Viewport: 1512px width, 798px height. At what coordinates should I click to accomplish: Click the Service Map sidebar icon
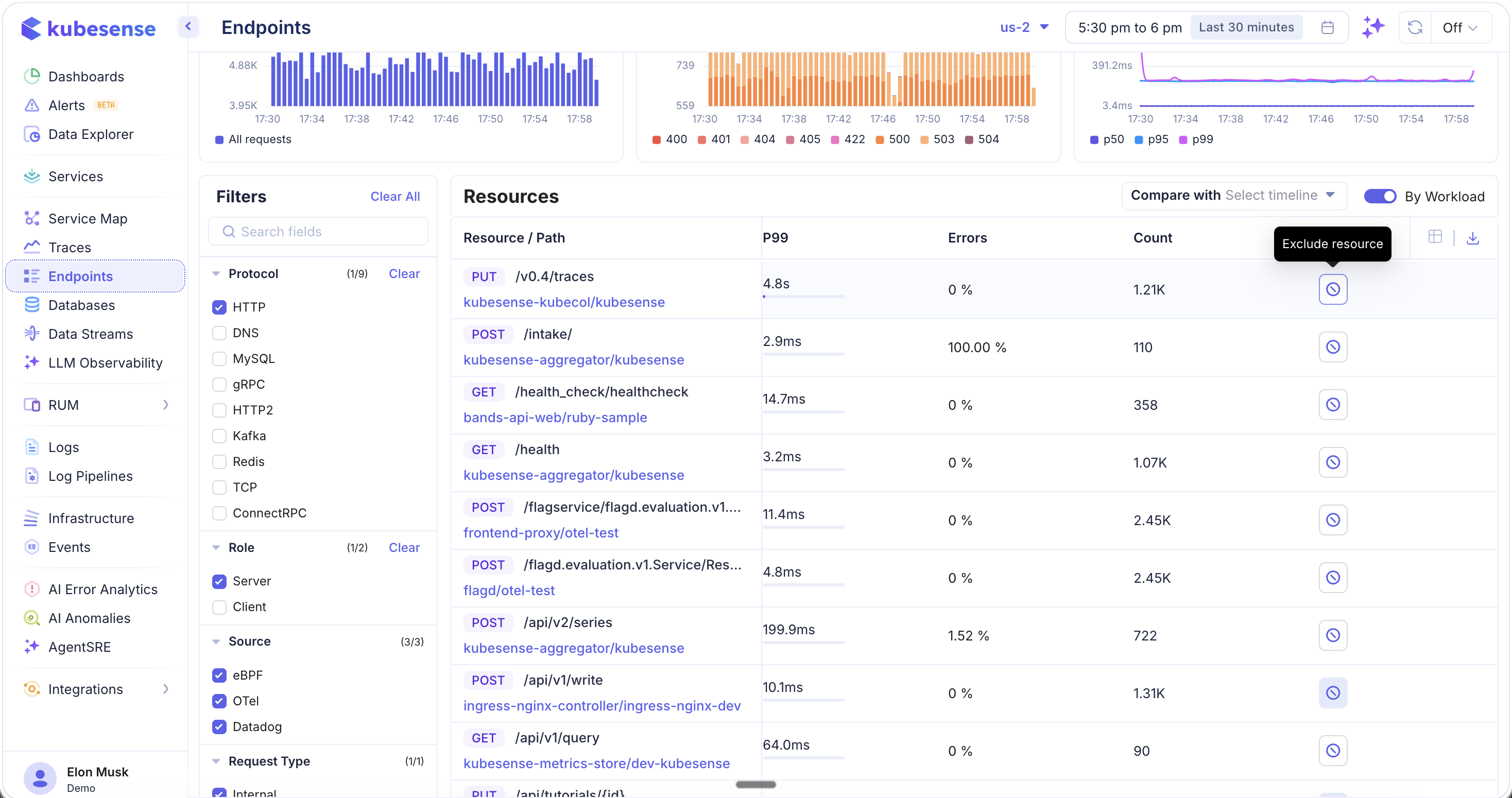(x=32, y=218)
